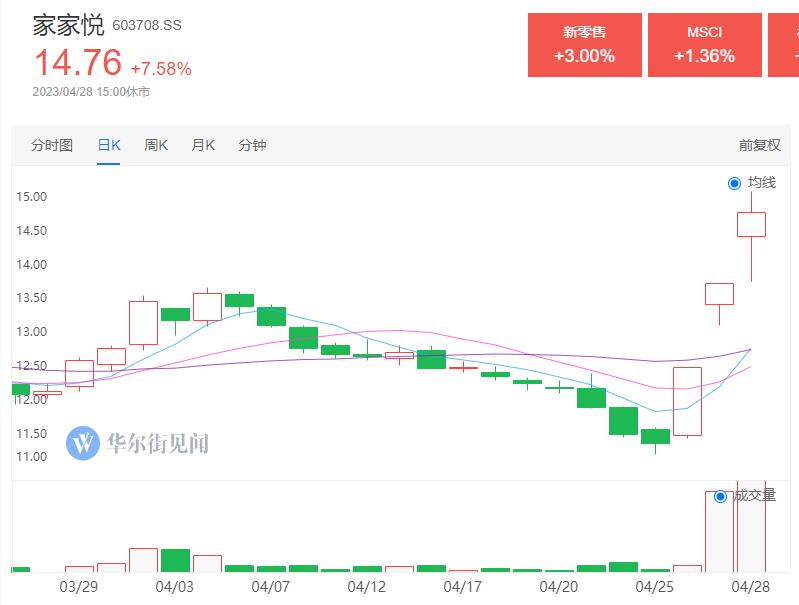Image resolution: width=799 pixels, height=605 pixels.
Task: Switch to the 分钟 tab
Action: click(252, 145)
